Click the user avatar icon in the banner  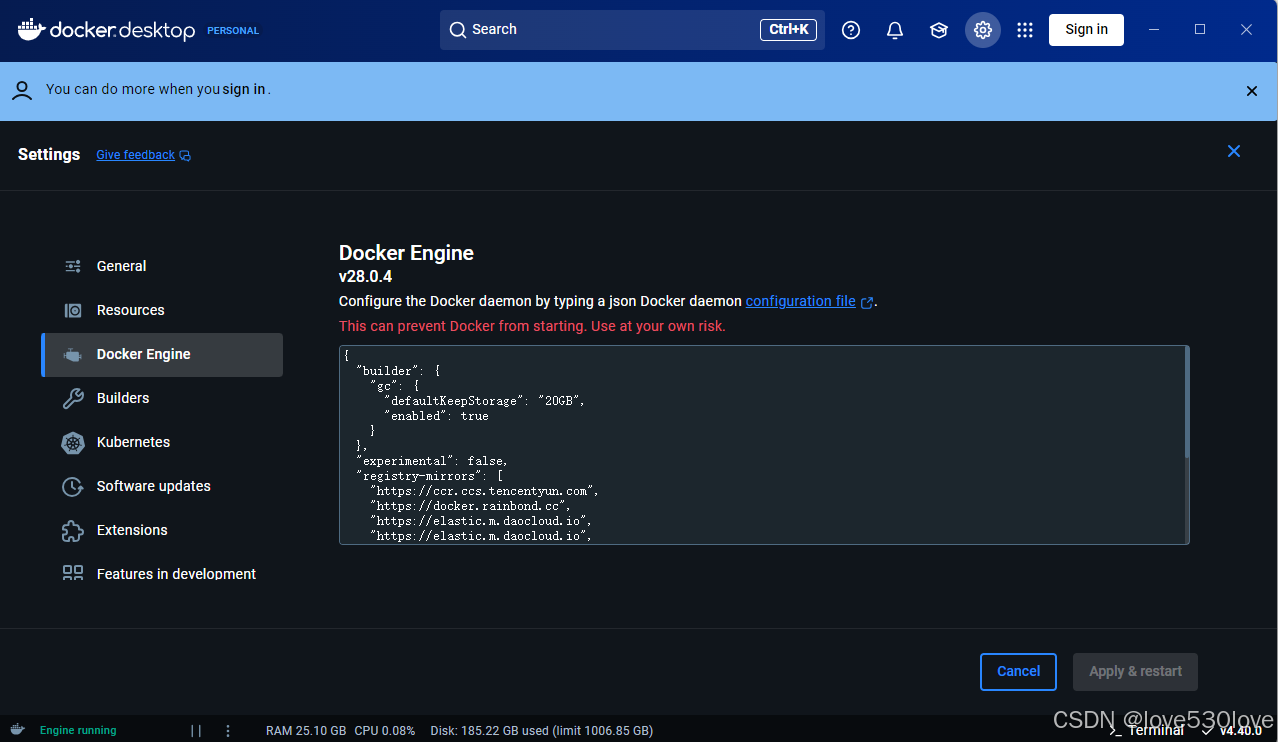point(22,91)
